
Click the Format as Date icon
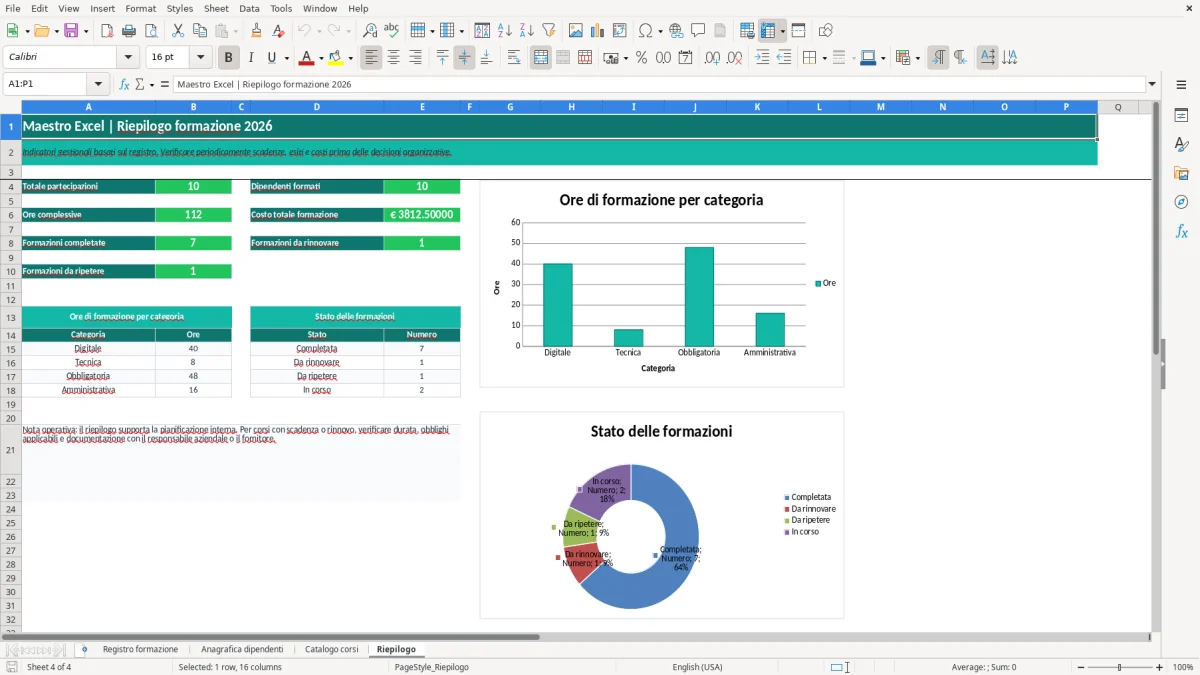685,58
